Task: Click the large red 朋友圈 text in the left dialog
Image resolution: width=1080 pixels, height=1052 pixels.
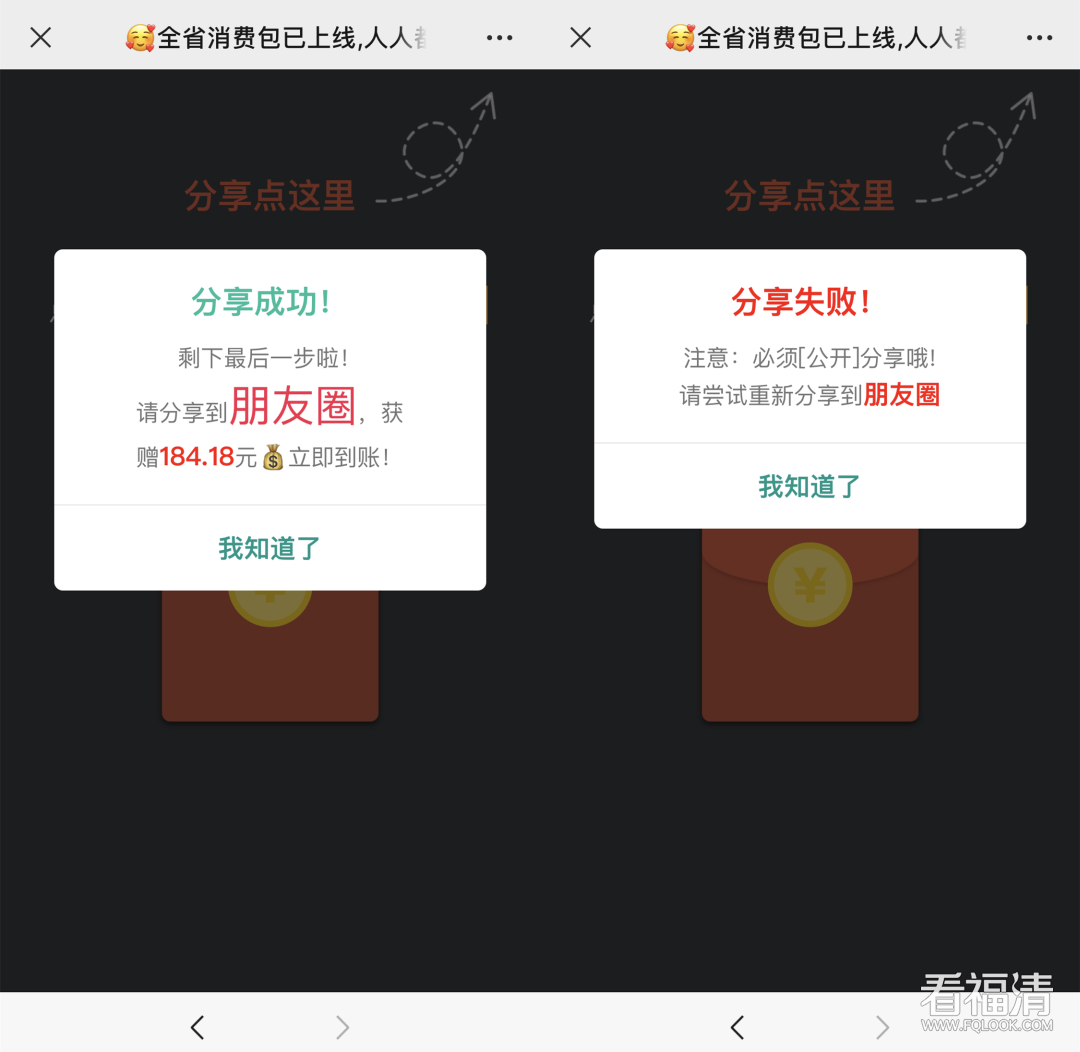Action: coord(293,406)
